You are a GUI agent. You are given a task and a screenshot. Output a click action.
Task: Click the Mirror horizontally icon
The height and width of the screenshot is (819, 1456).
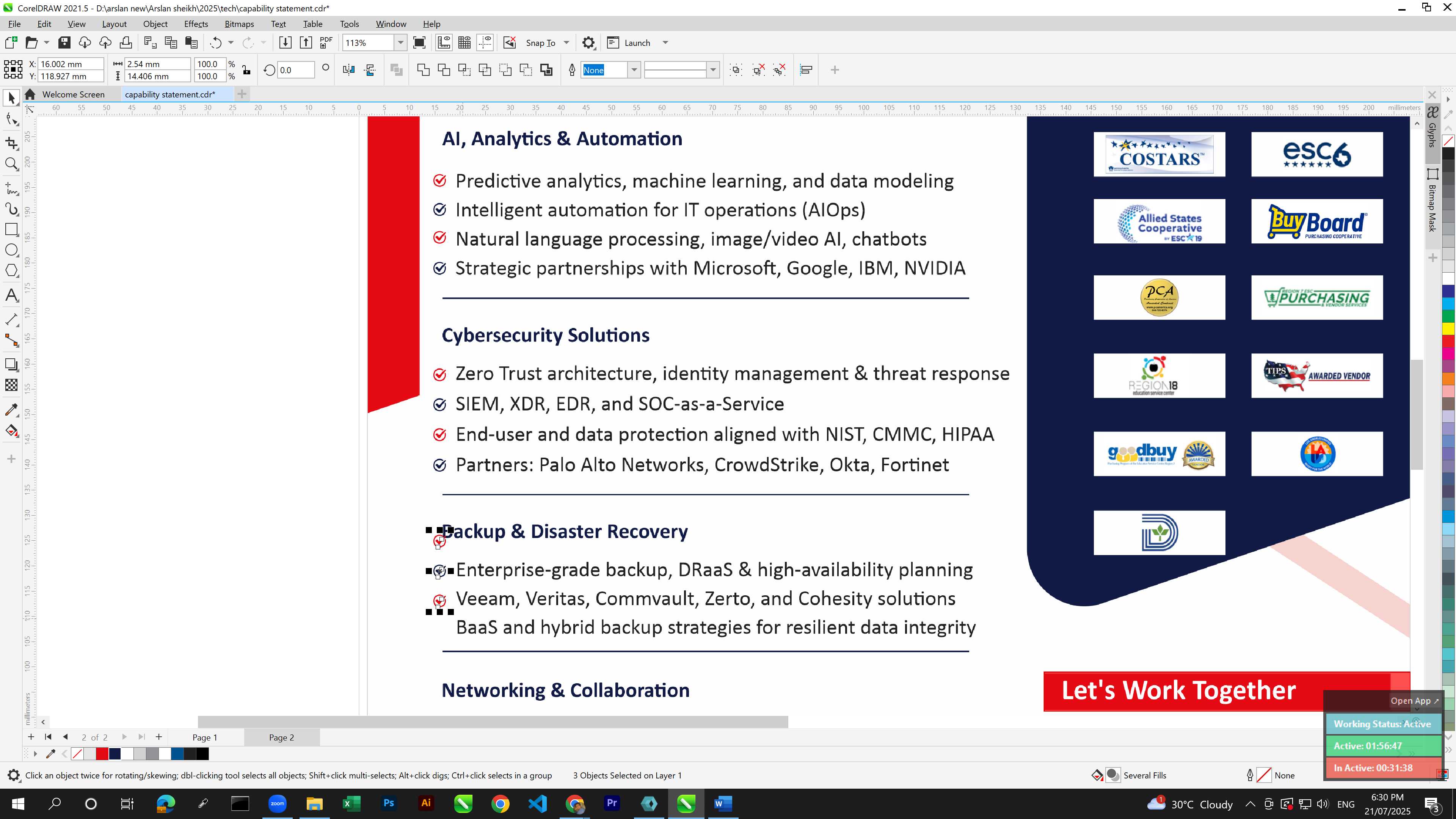[349, 69]
